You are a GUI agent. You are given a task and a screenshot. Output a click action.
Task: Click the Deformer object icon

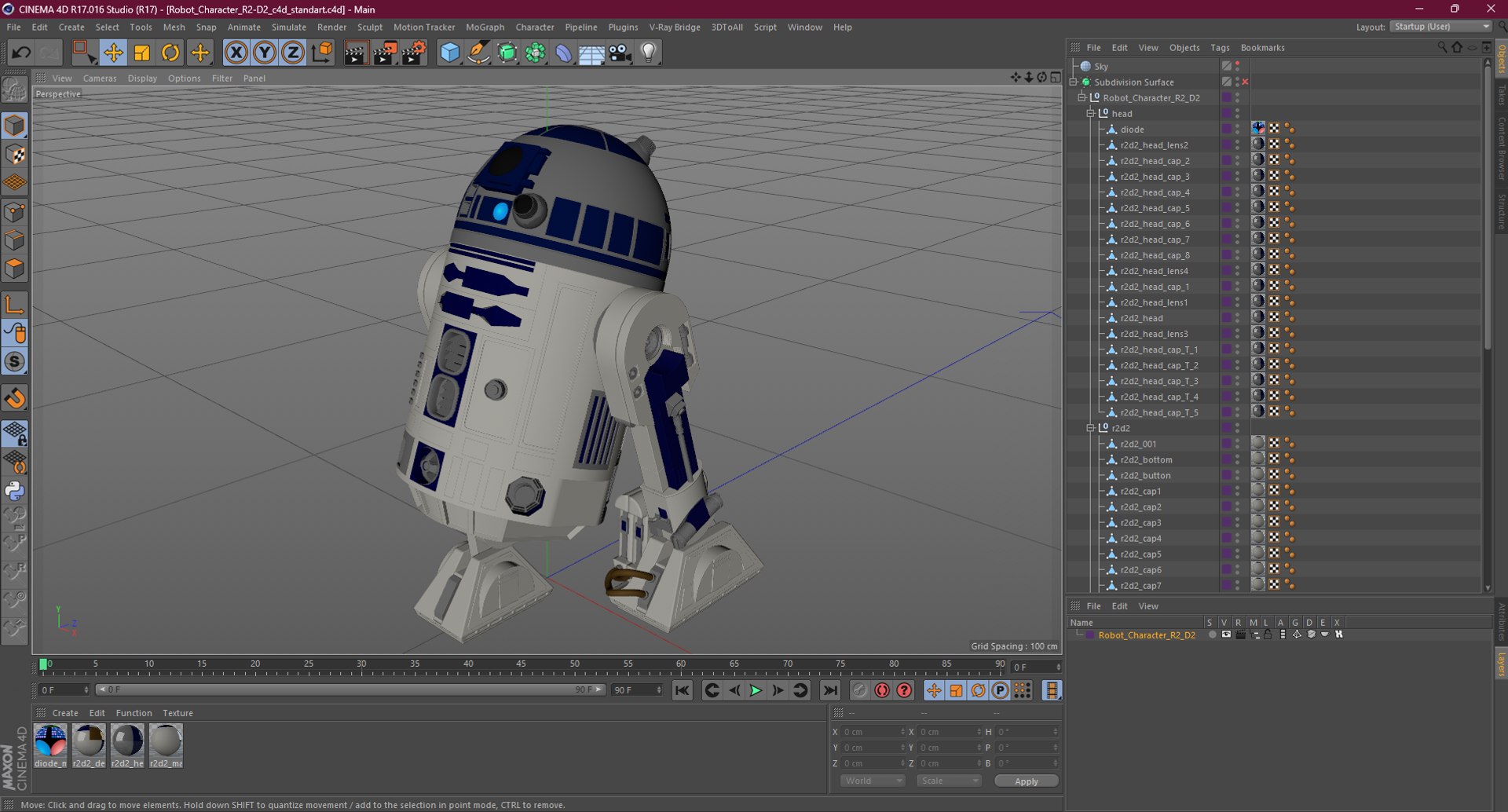[x=563, y=53]
